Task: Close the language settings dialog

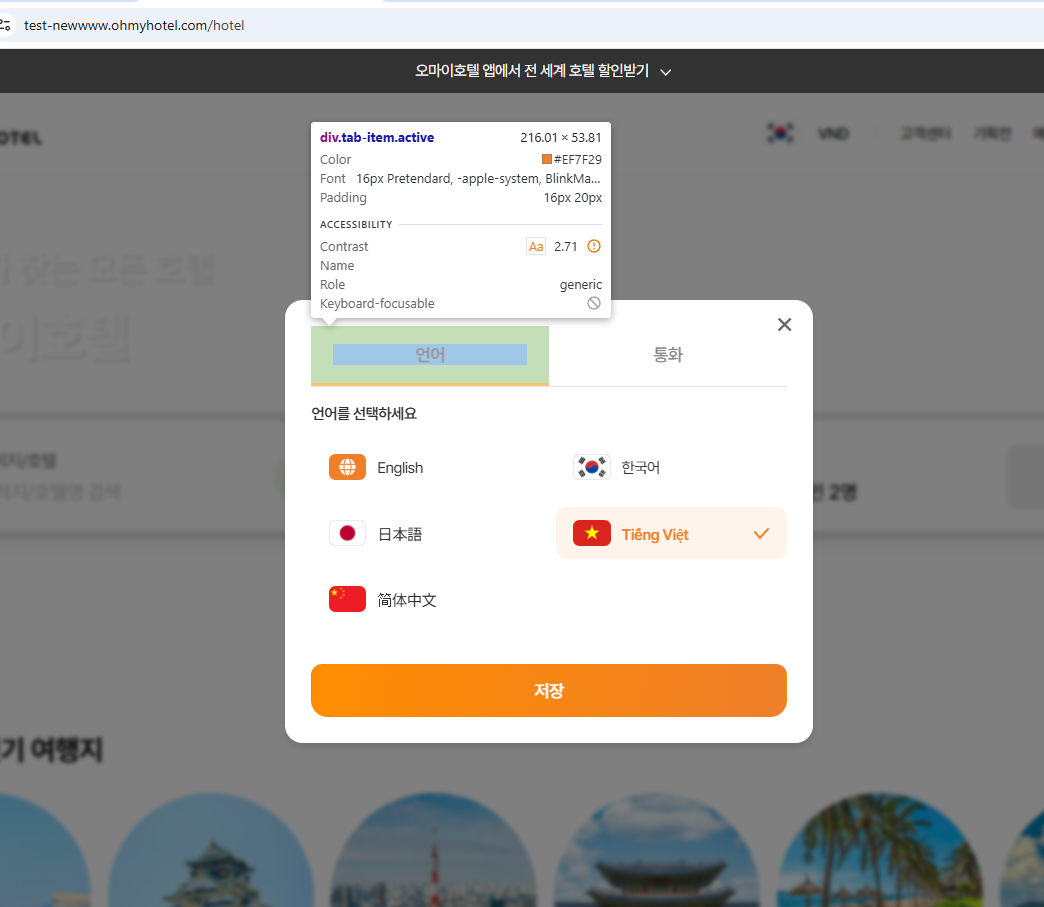Action: [784, 324]
